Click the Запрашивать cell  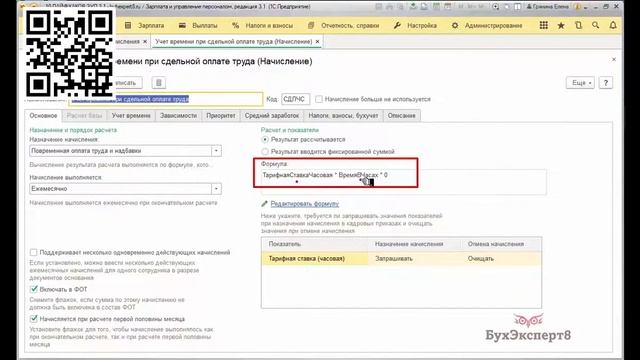415,259
